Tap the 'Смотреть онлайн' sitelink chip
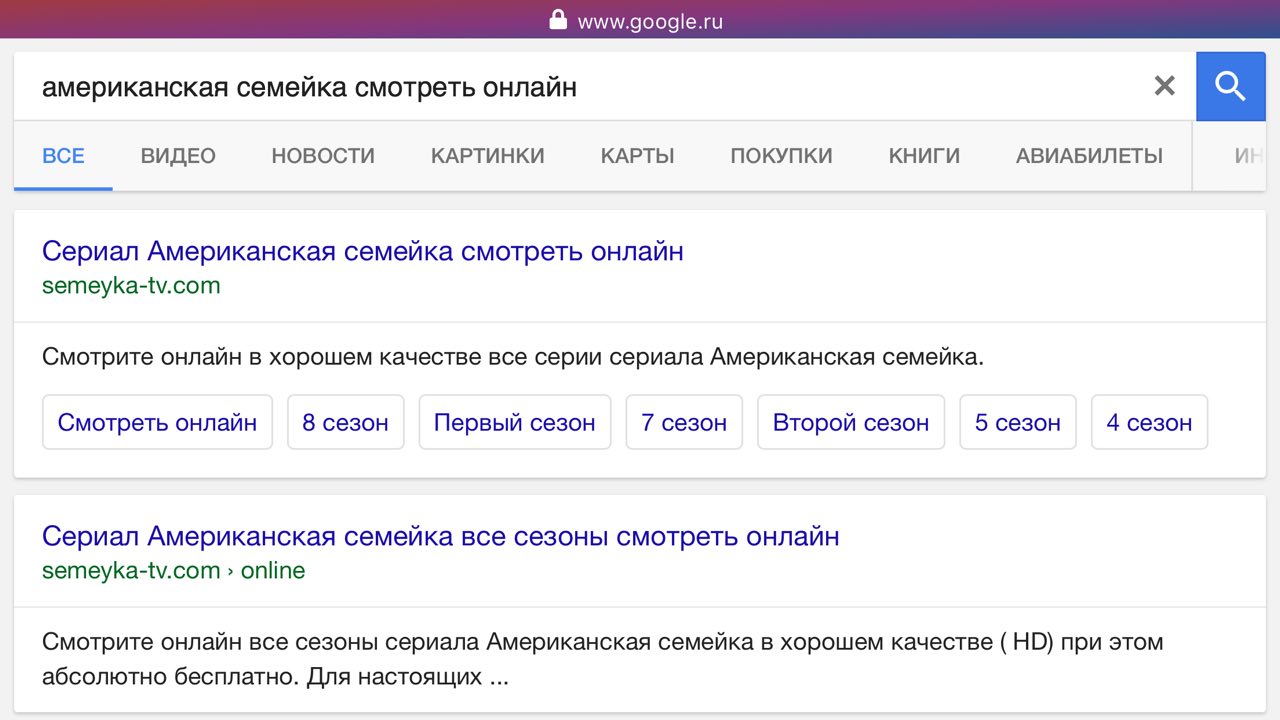 point(157,422)
